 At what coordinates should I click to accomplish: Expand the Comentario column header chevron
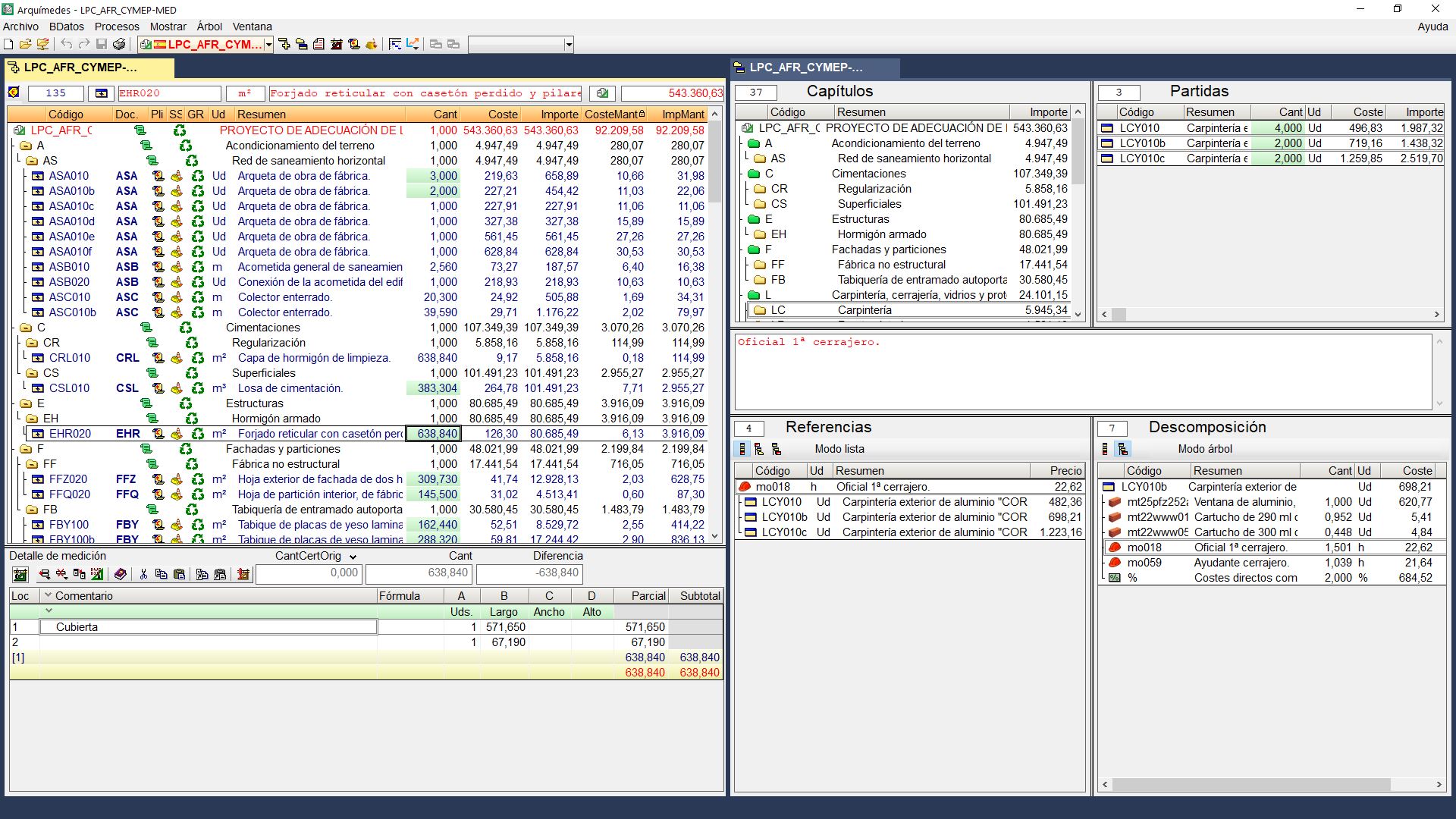coord(48,595)
